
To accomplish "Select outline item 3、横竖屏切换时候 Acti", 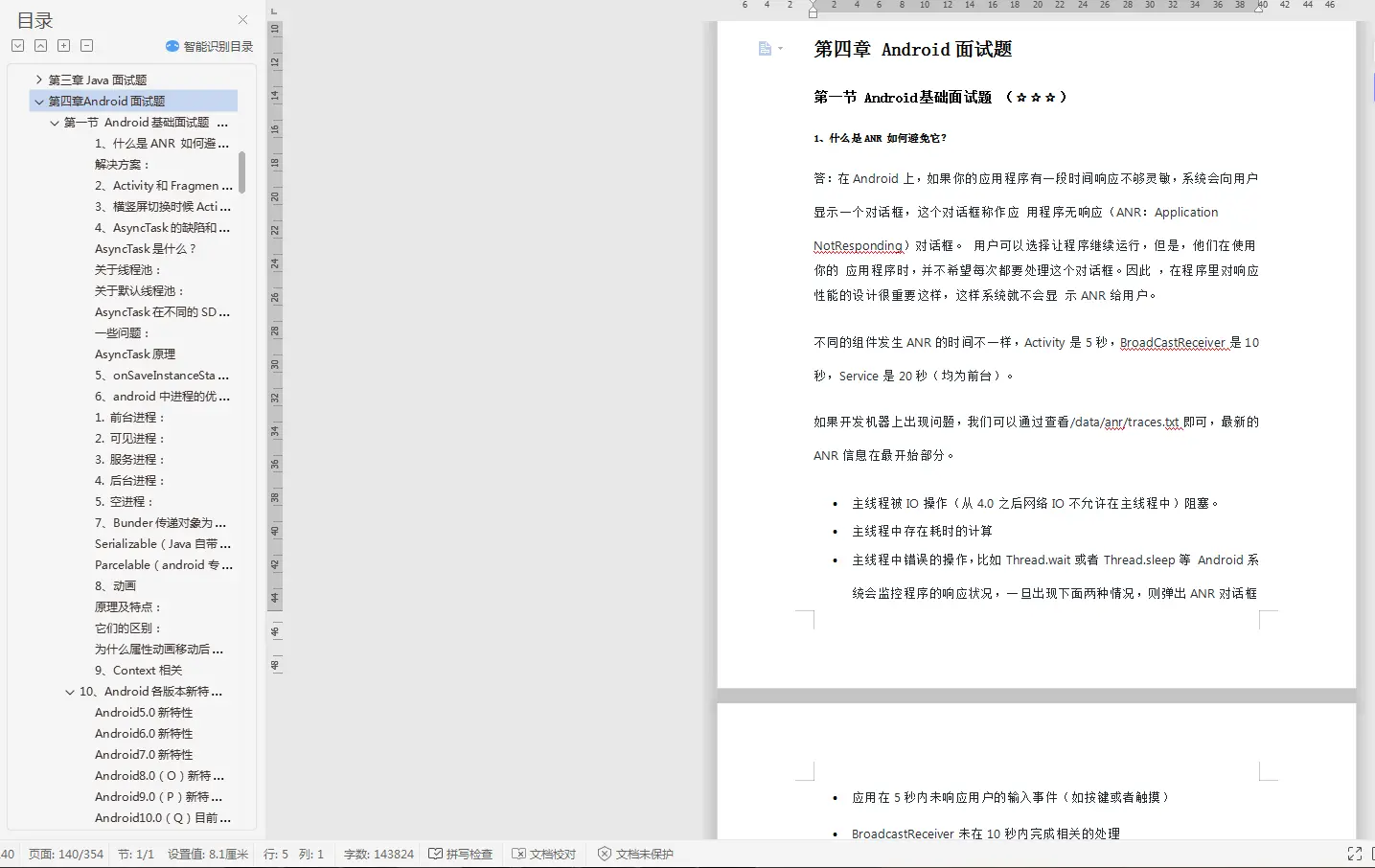I will [163, 207].
